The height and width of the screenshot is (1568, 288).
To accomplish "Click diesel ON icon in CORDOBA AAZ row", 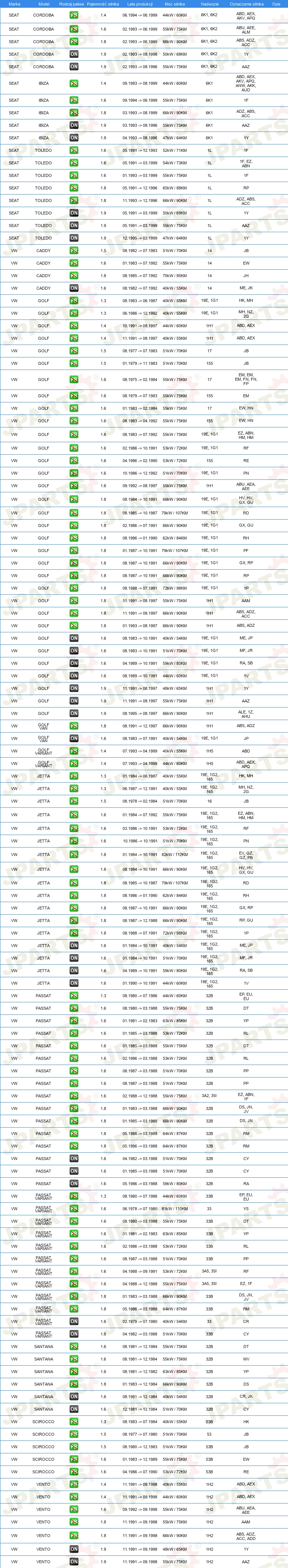I will 74,67.
